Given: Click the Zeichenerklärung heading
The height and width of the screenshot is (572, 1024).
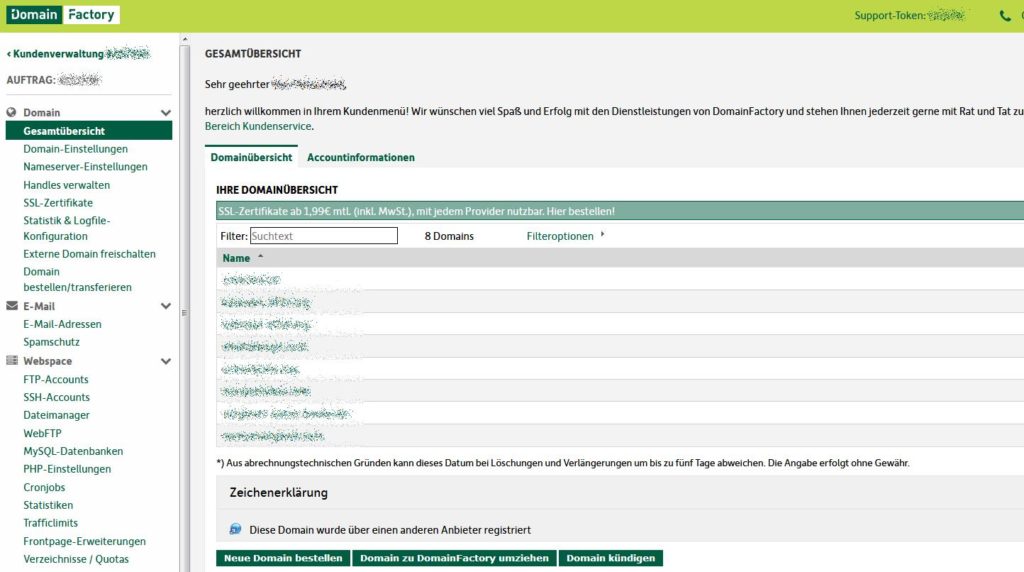Looking at the screenshot, I should [x=279, y=493].
